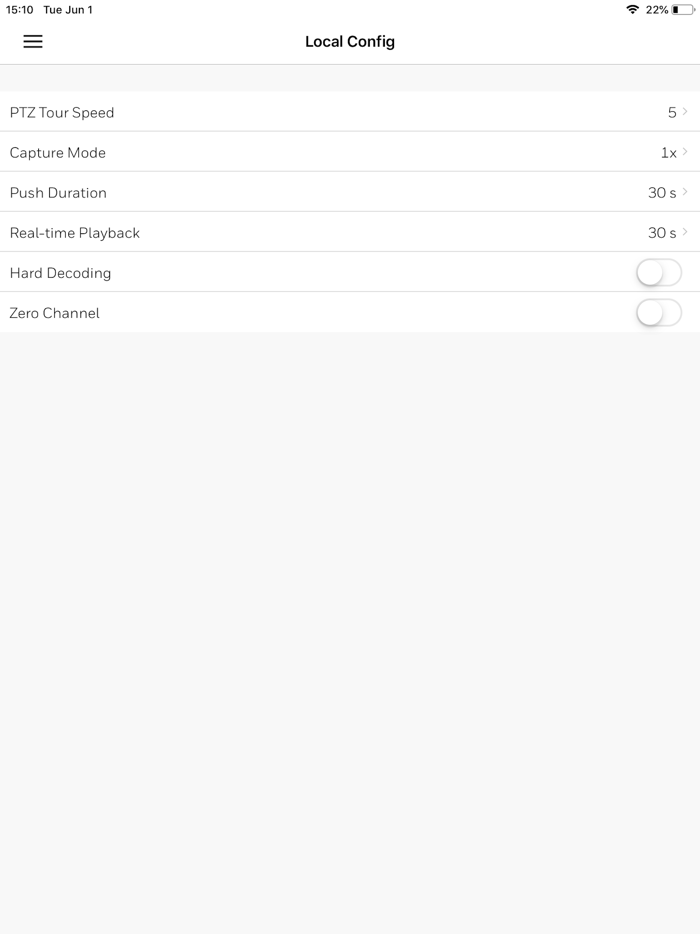The width and height of the screenshot is (700, 934).
Task: Open the PTZ Tour Speed setting
Action: click(350, 112)
